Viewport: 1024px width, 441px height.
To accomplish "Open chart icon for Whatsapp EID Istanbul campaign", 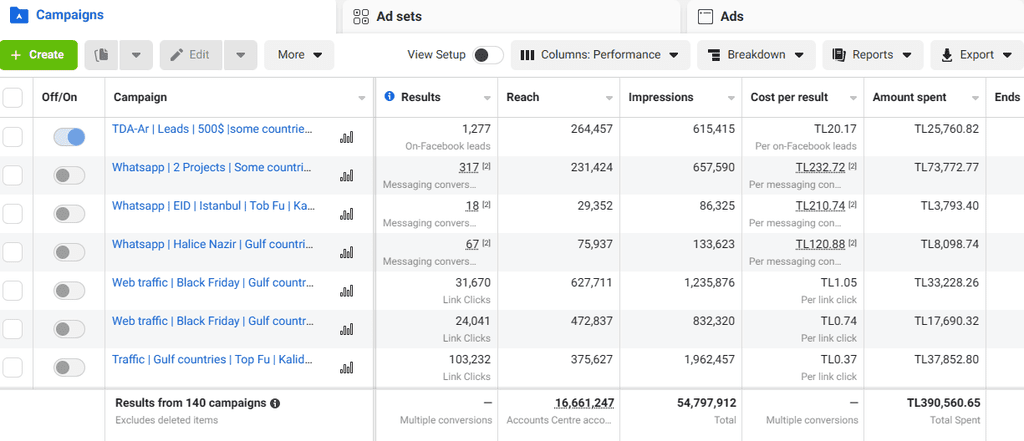I will tap(346, 214).
